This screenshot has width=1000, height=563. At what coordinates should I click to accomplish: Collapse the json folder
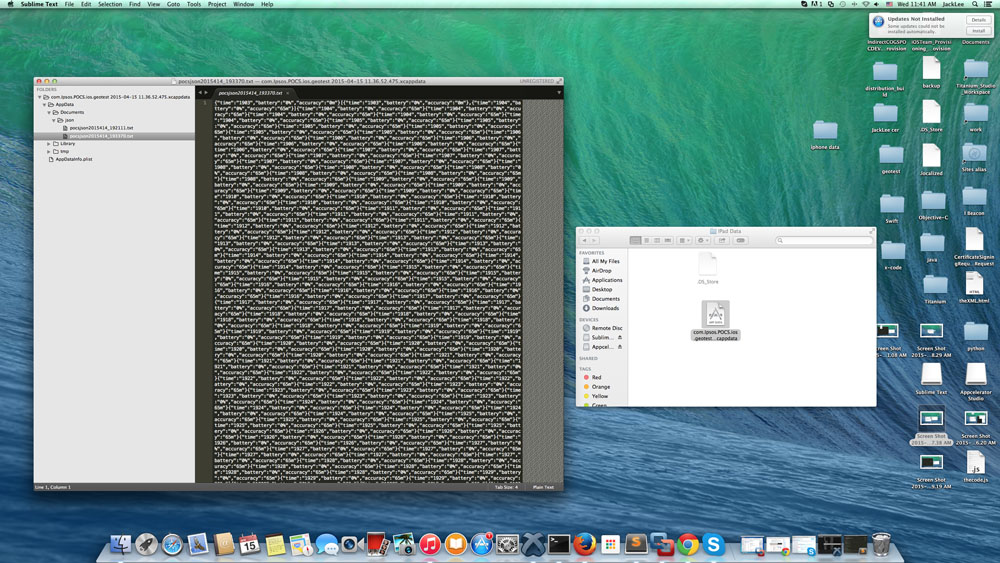click(54, 120)
